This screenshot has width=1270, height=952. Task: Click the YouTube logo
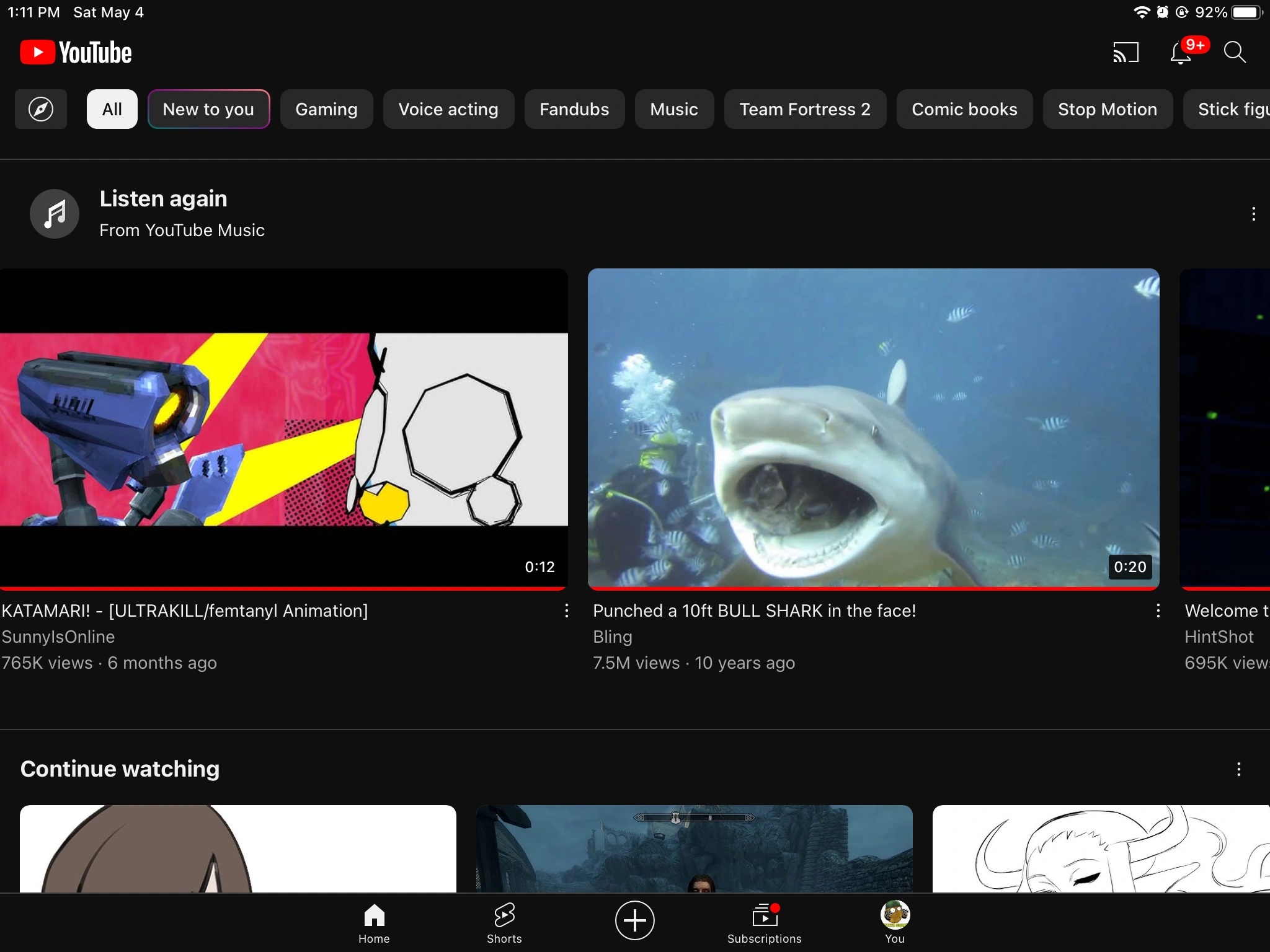pos(76,53)
